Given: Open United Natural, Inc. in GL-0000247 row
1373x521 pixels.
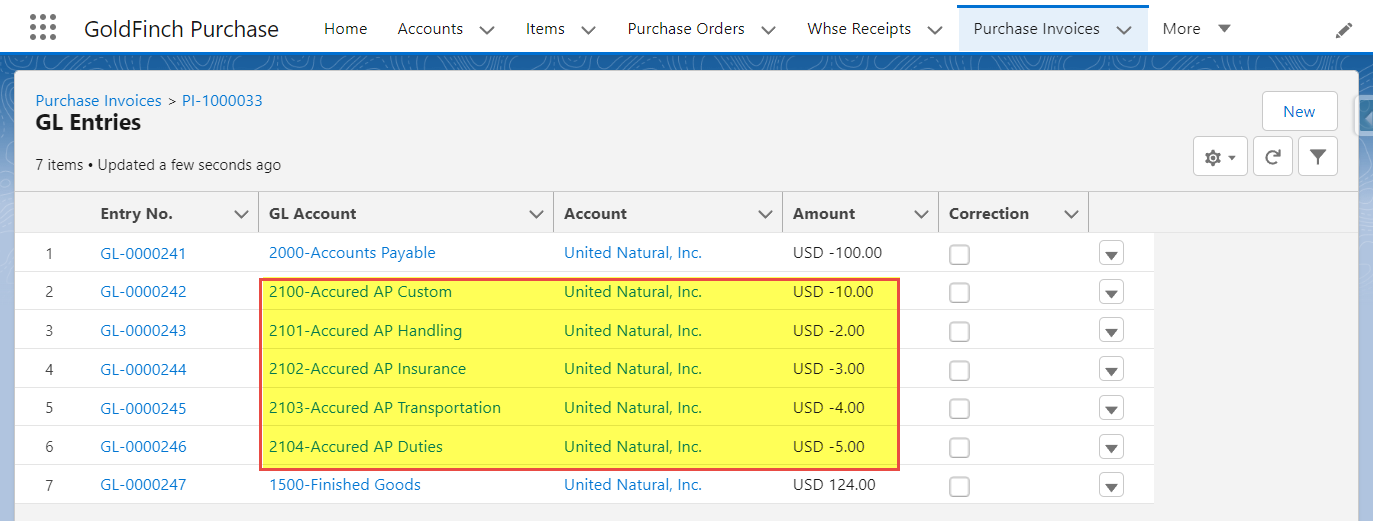Looking at the screenshot, I should [x=633, y=485].
